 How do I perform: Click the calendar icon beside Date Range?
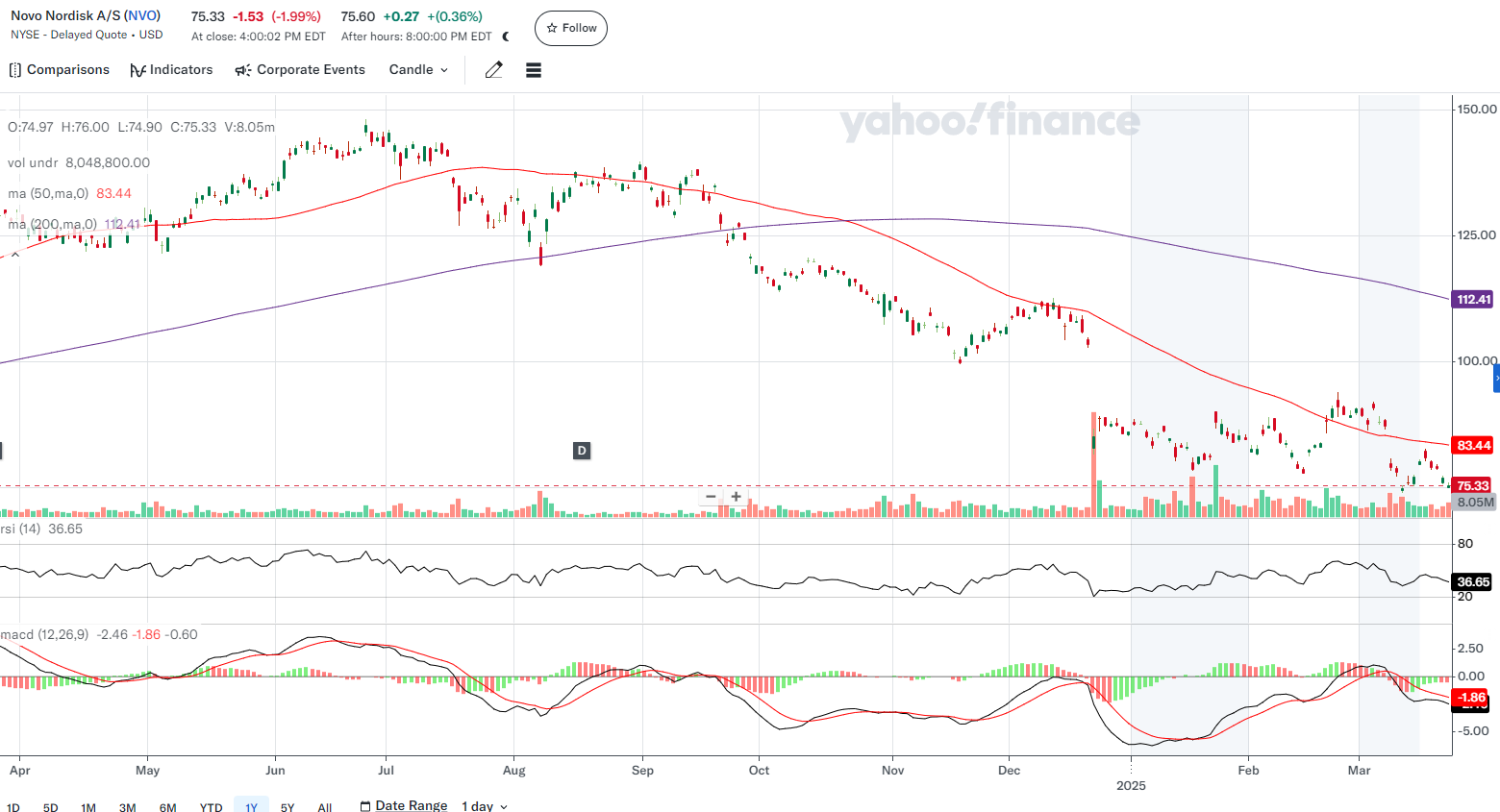(365, 806)
